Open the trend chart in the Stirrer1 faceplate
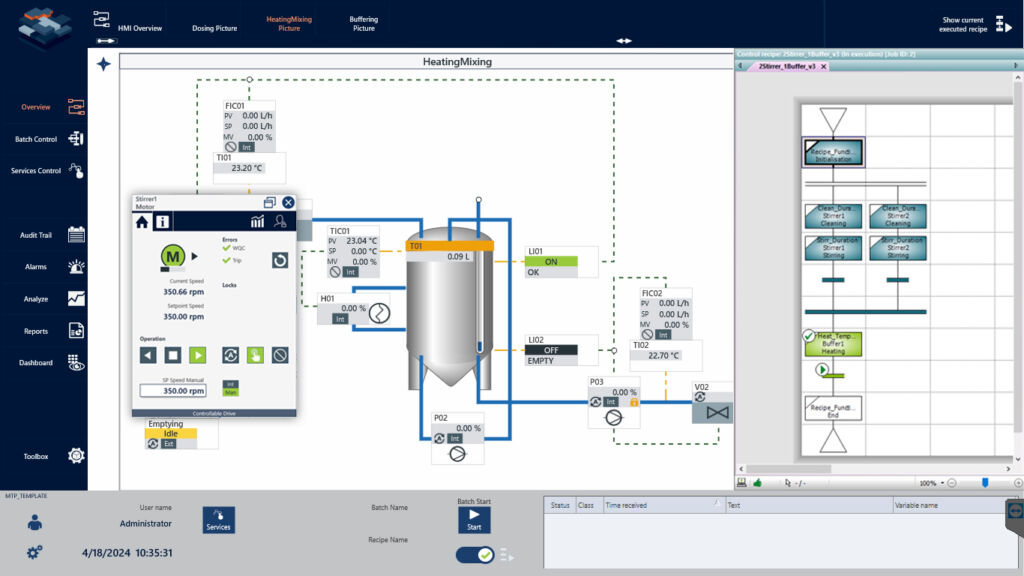 pos(255,220)
